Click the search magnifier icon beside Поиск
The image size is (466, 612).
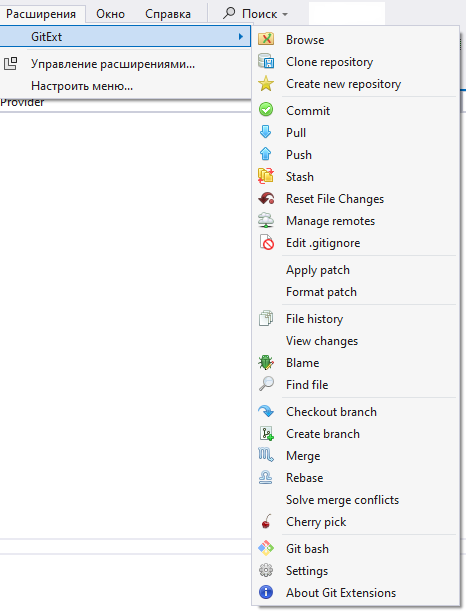tap(229, 13)
